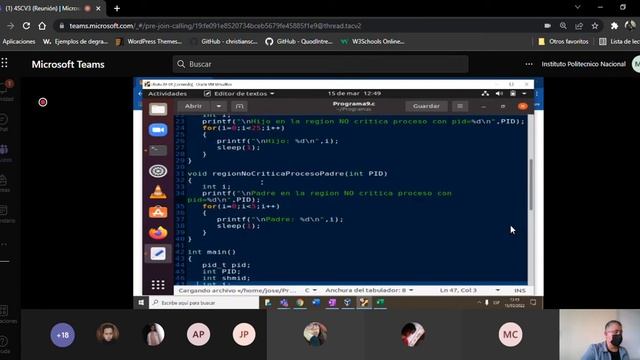Image resolution: width=640 pixels, height=360 pixels.
Task: Launch Zoom from the Ubuntu dock
Action: (158, 130)
